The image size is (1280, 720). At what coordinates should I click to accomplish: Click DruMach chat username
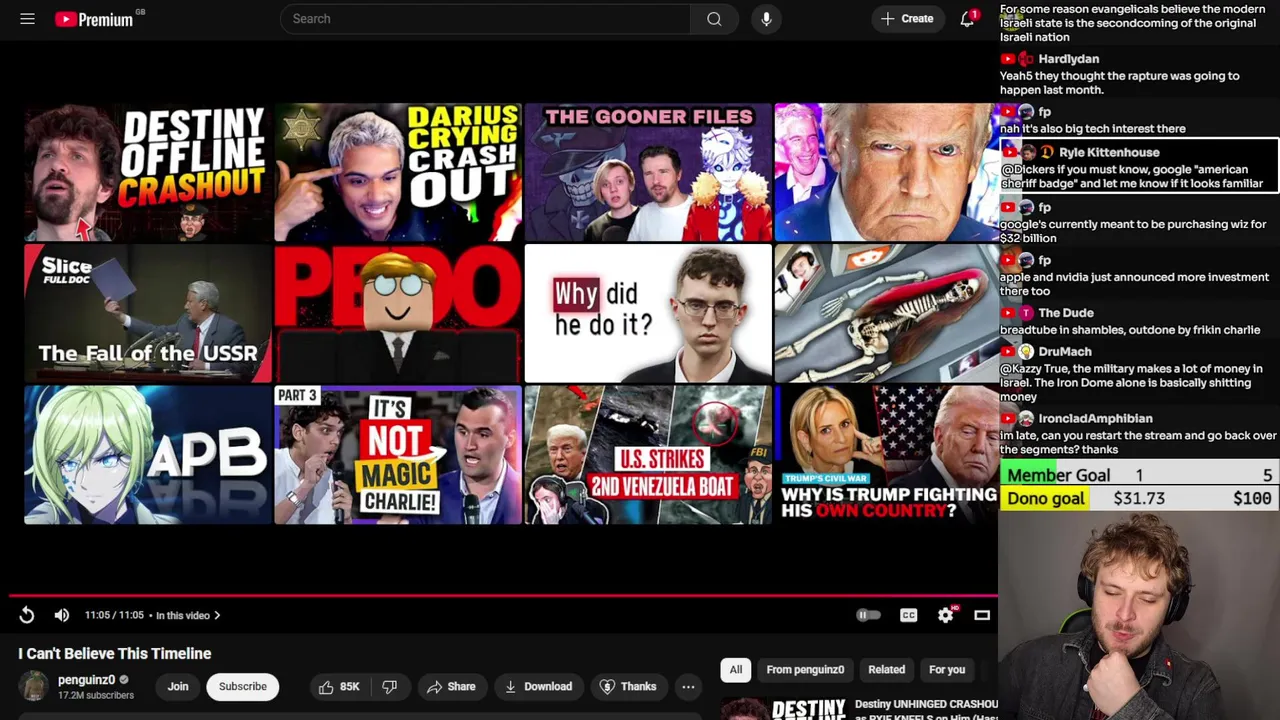tap(1064, 352)
